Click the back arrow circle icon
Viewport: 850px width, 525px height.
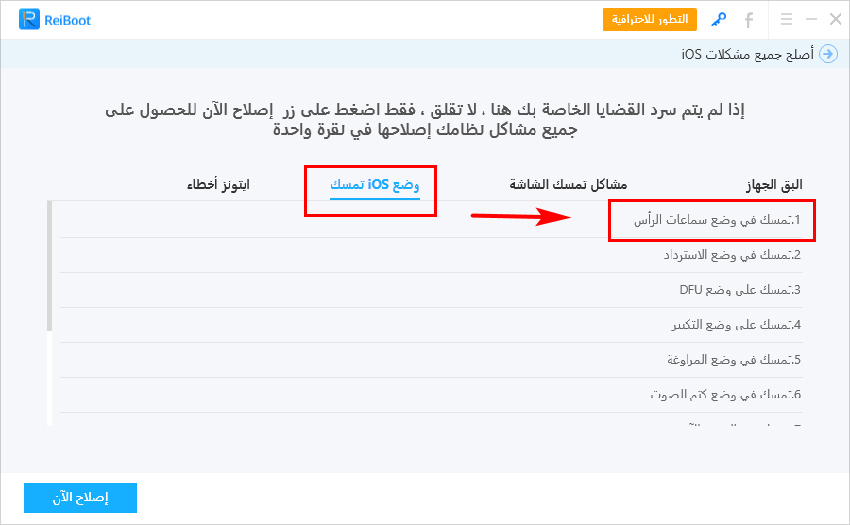click(828, 54)
